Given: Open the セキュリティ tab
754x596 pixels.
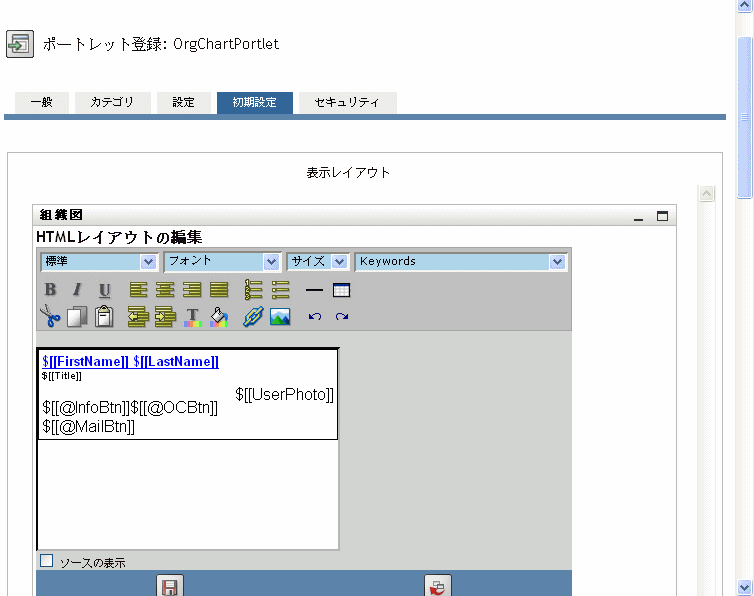Looking at the screenshot, I should point(348,102).
